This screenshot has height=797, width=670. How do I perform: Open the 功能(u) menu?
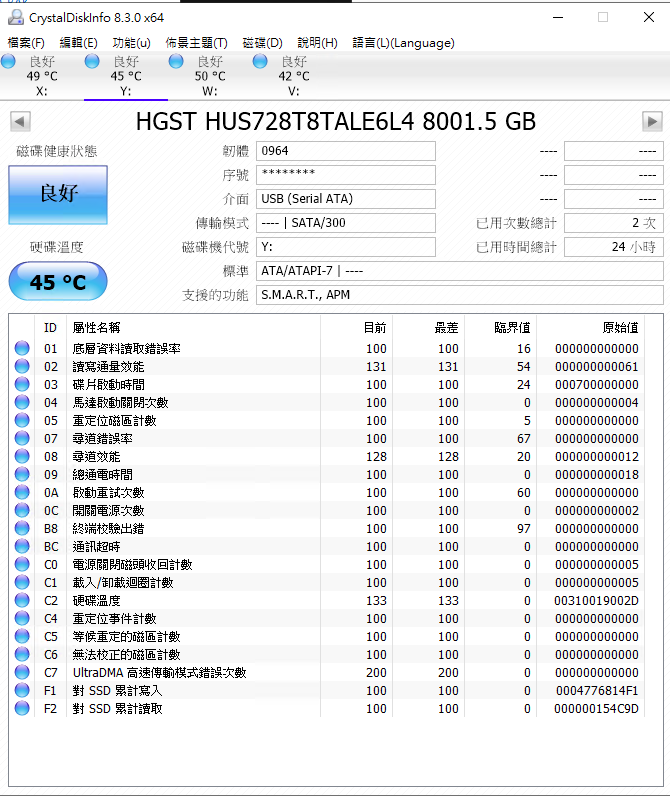pos(132,43)
